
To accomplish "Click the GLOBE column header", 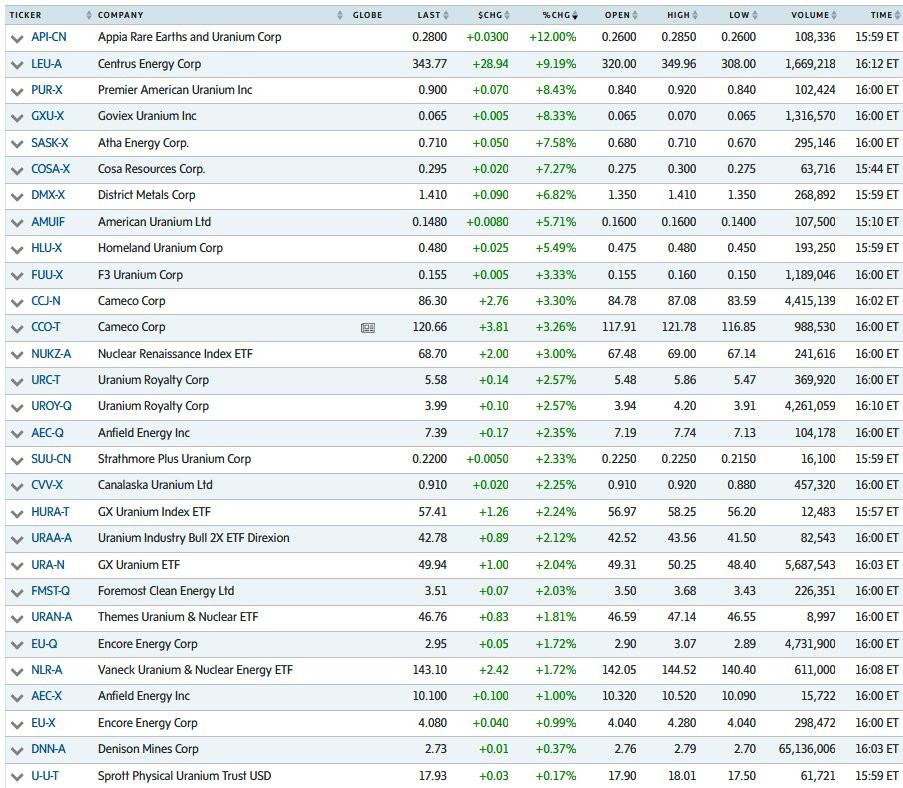I will pos(367,15).
